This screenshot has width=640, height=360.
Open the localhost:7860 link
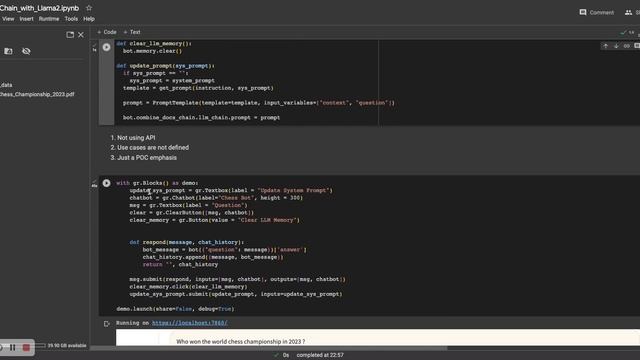[x=190, y=323]
